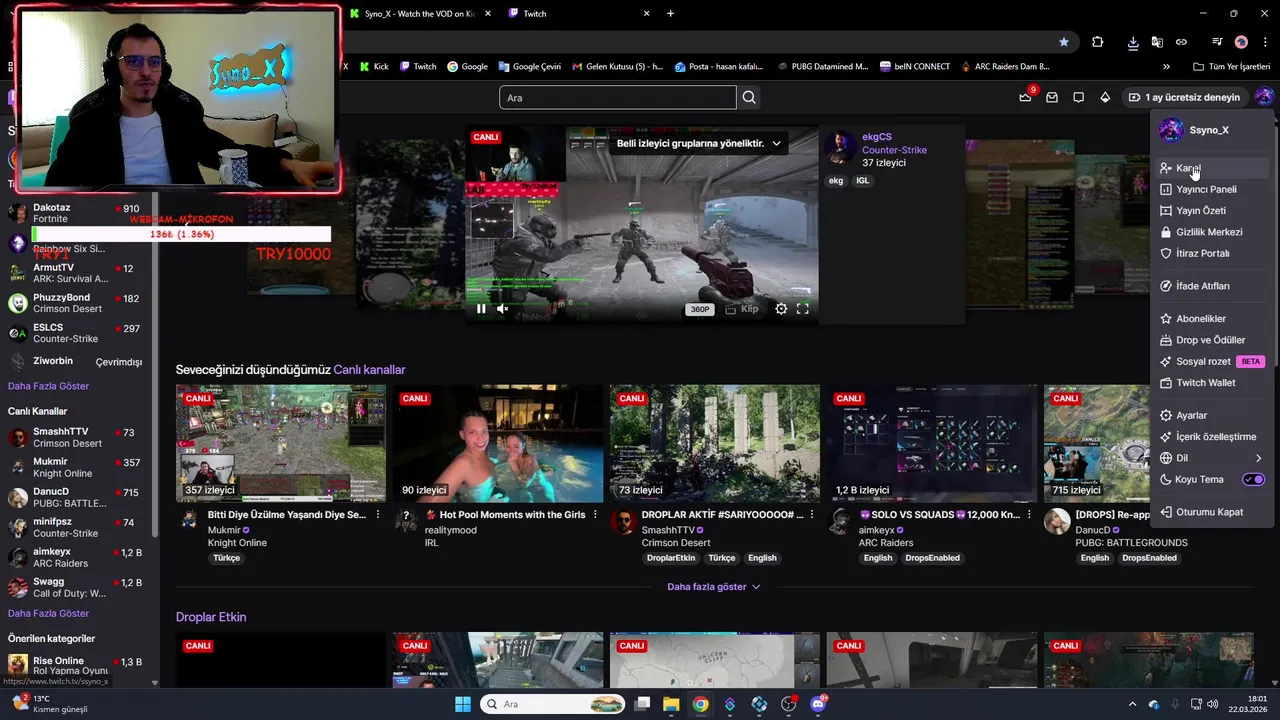Click Chrome icon in the taskbar

pyautogui.click(x=700, y=704)
